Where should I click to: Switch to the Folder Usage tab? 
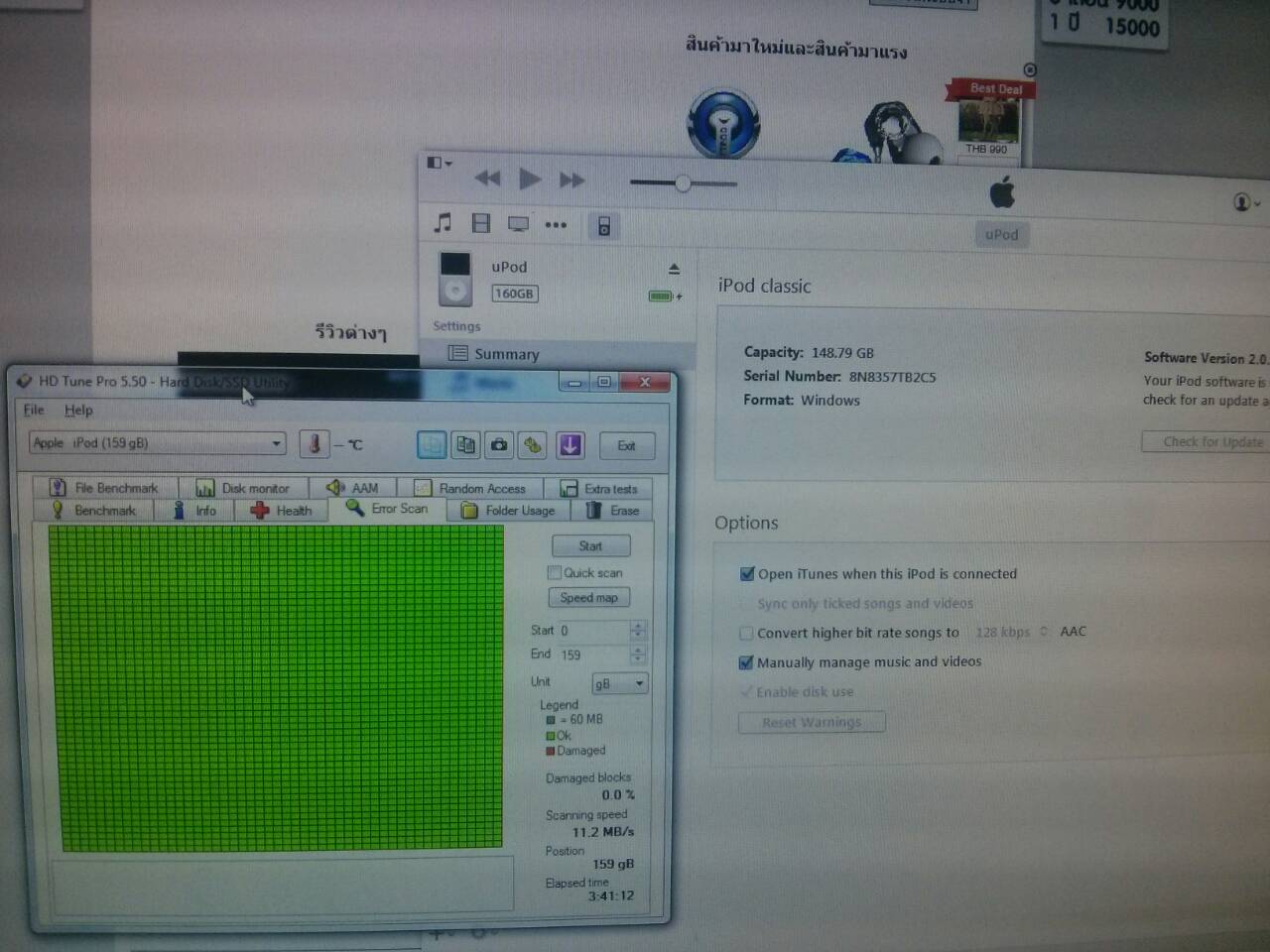tap(509, 511)
